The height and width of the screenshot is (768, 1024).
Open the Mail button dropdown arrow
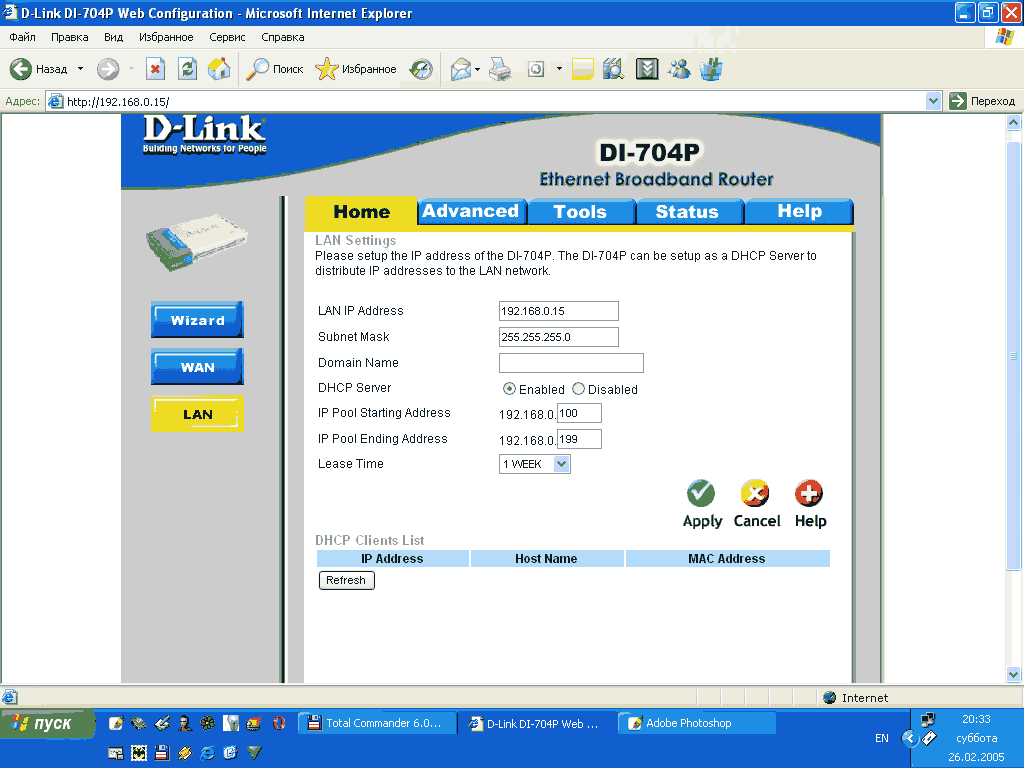pyautogui.click(x=477, y=69)
